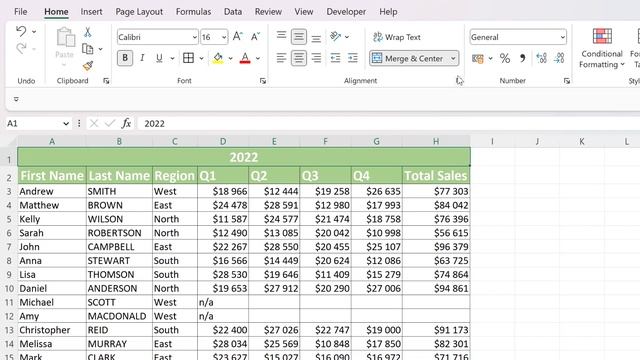Decrease font size with the small A icon

tap(256, 37)
